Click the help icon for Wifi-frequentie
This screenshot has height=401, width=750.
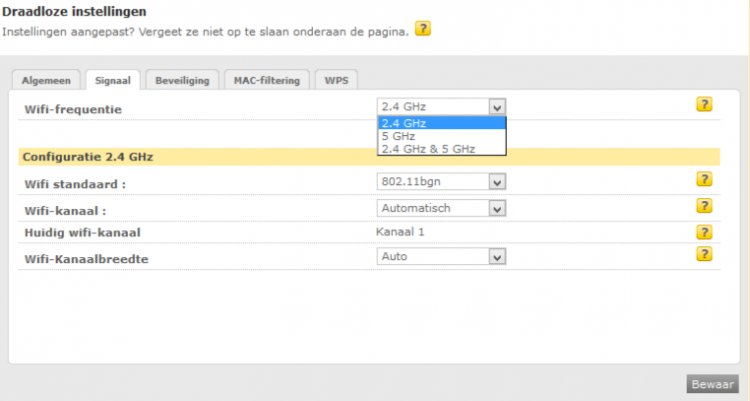click(704, 104)
